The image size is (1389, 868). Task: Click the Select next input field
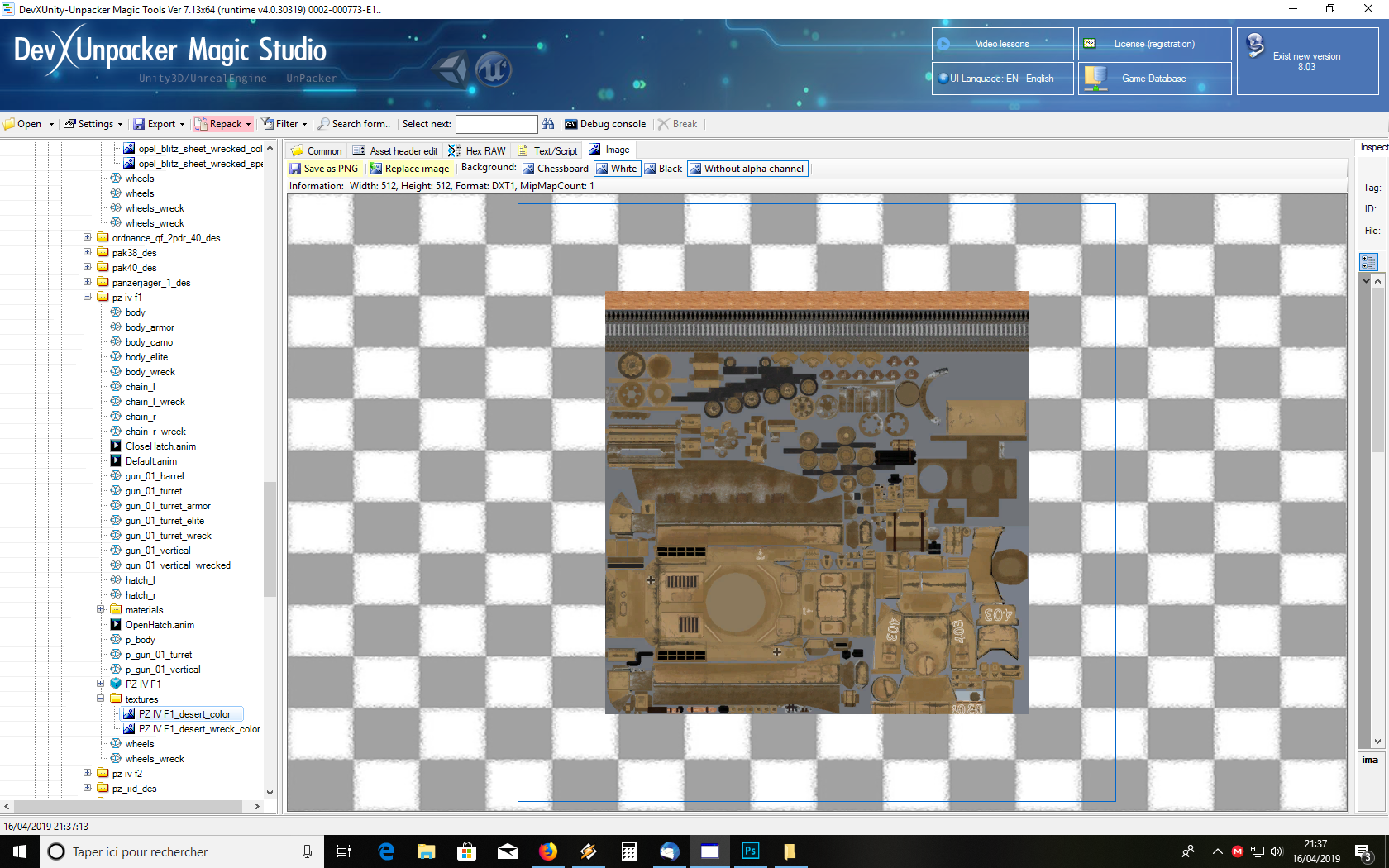[496, 124]
